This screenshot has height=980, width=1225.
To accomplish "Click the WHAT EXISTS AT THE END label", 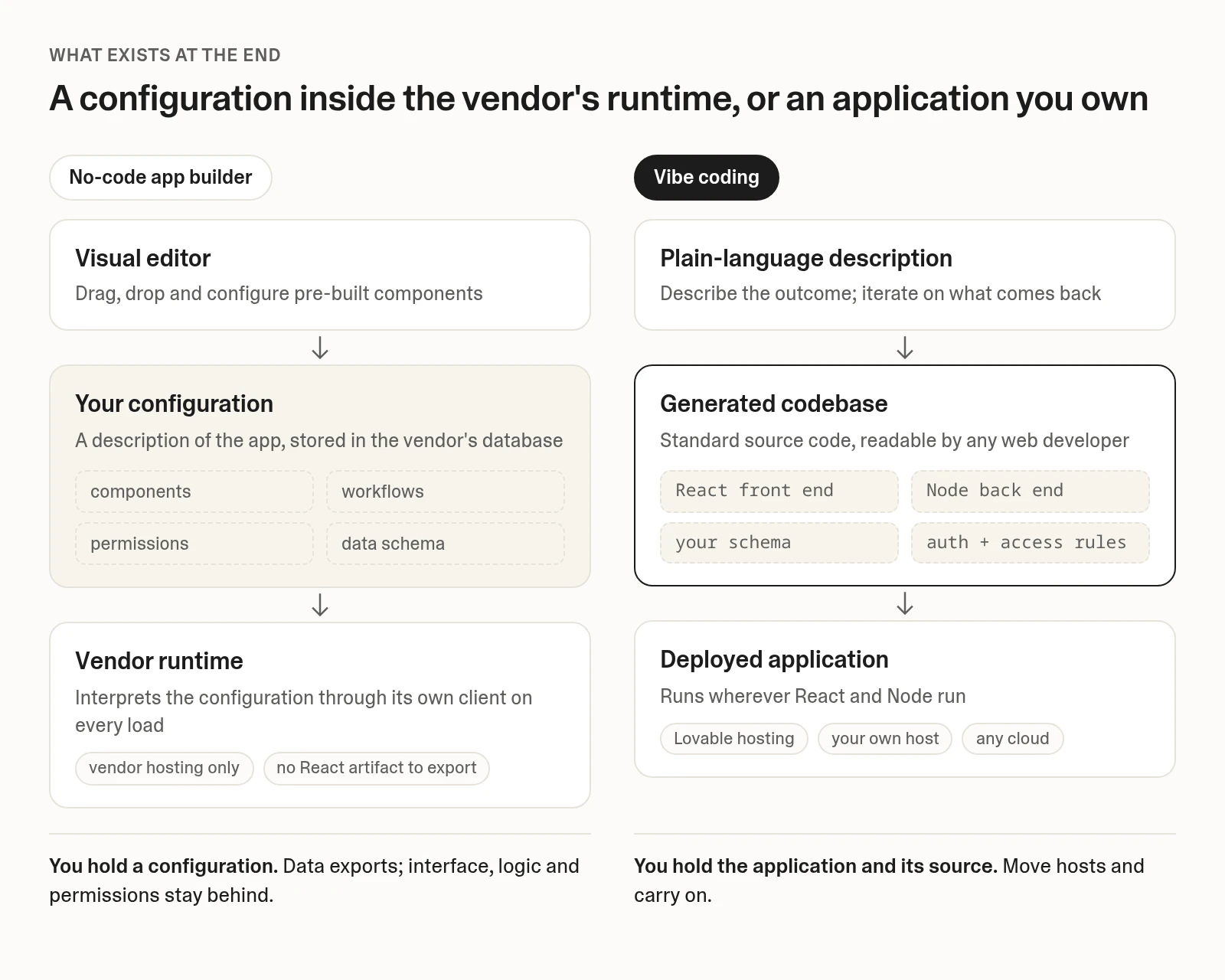I will pos(165,55).
